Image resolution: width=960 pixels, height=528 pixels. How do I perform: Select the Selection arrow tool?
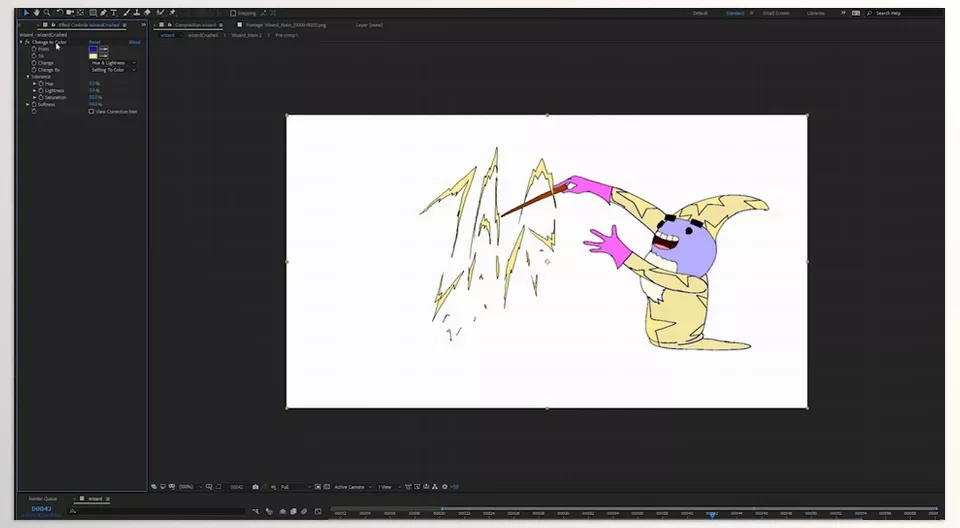tap(26, 13)
